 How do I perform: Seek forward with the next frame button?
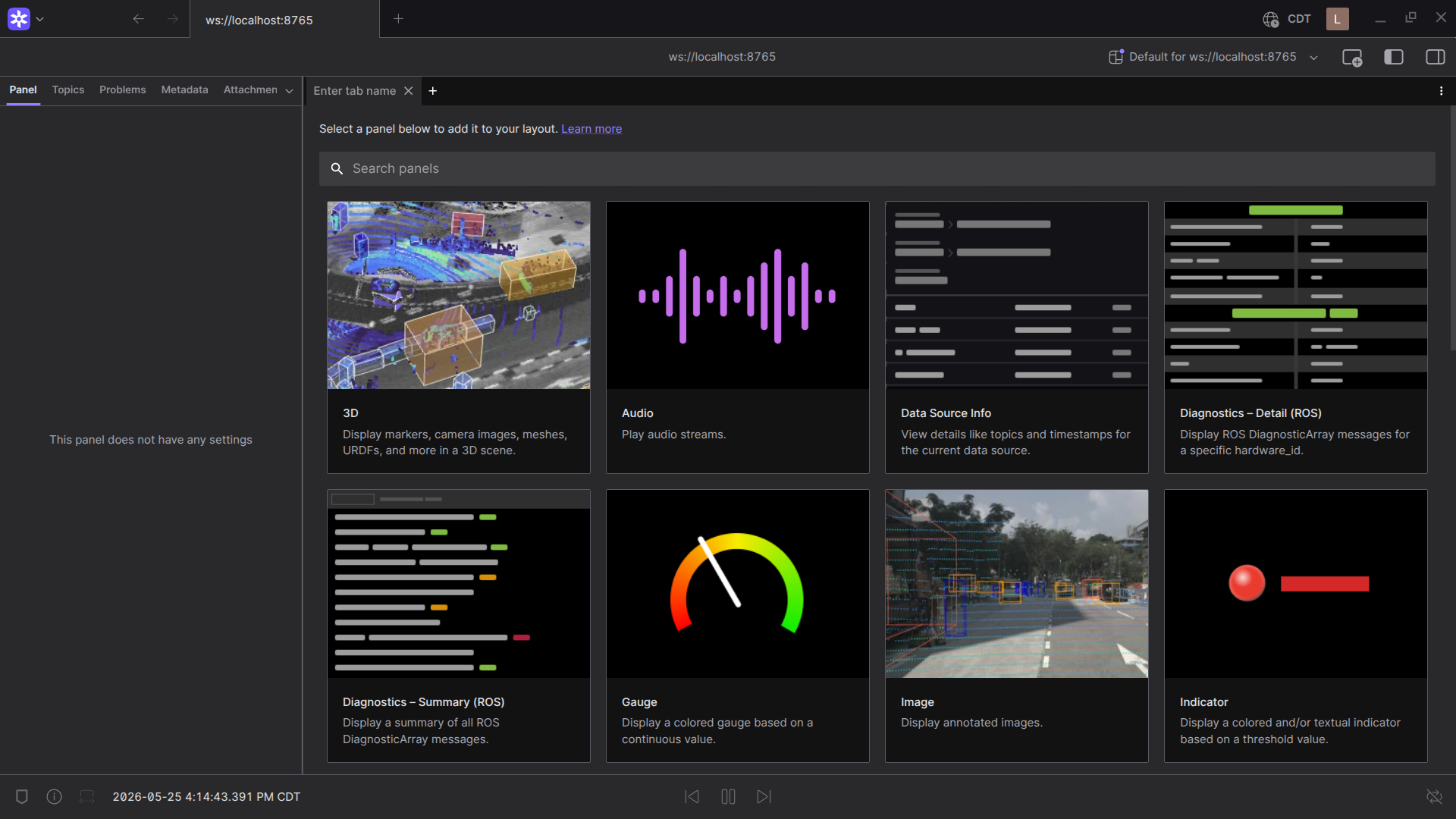pyautogui.click(x=764, y=796)
